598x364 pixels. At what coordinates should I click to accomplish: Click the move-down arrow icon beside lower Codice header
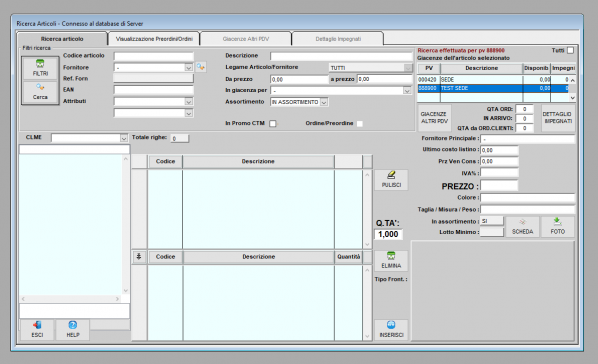click(139, 257)
